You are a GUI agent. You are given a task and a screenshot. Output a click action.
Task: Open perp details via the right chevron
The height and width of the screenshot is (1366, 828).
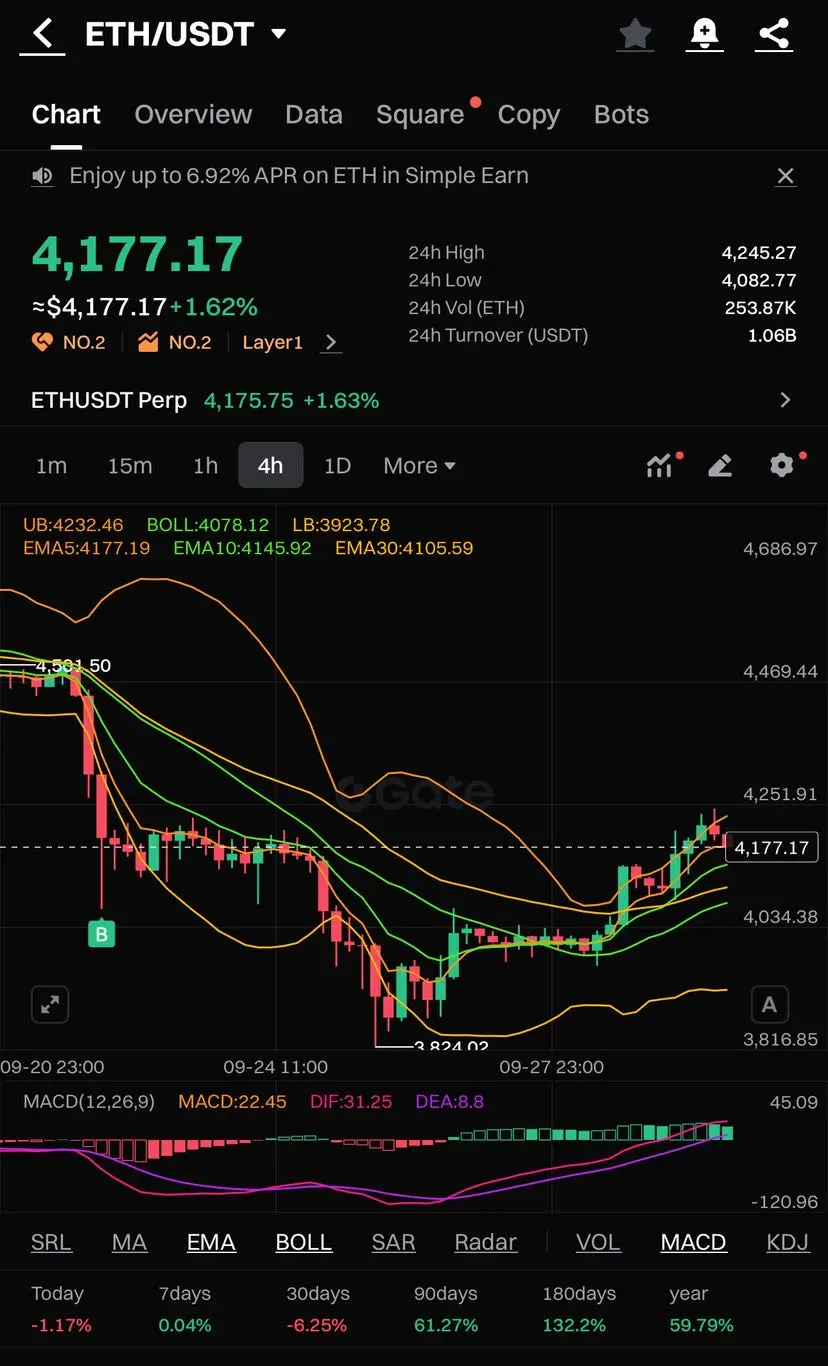(785, 400)
